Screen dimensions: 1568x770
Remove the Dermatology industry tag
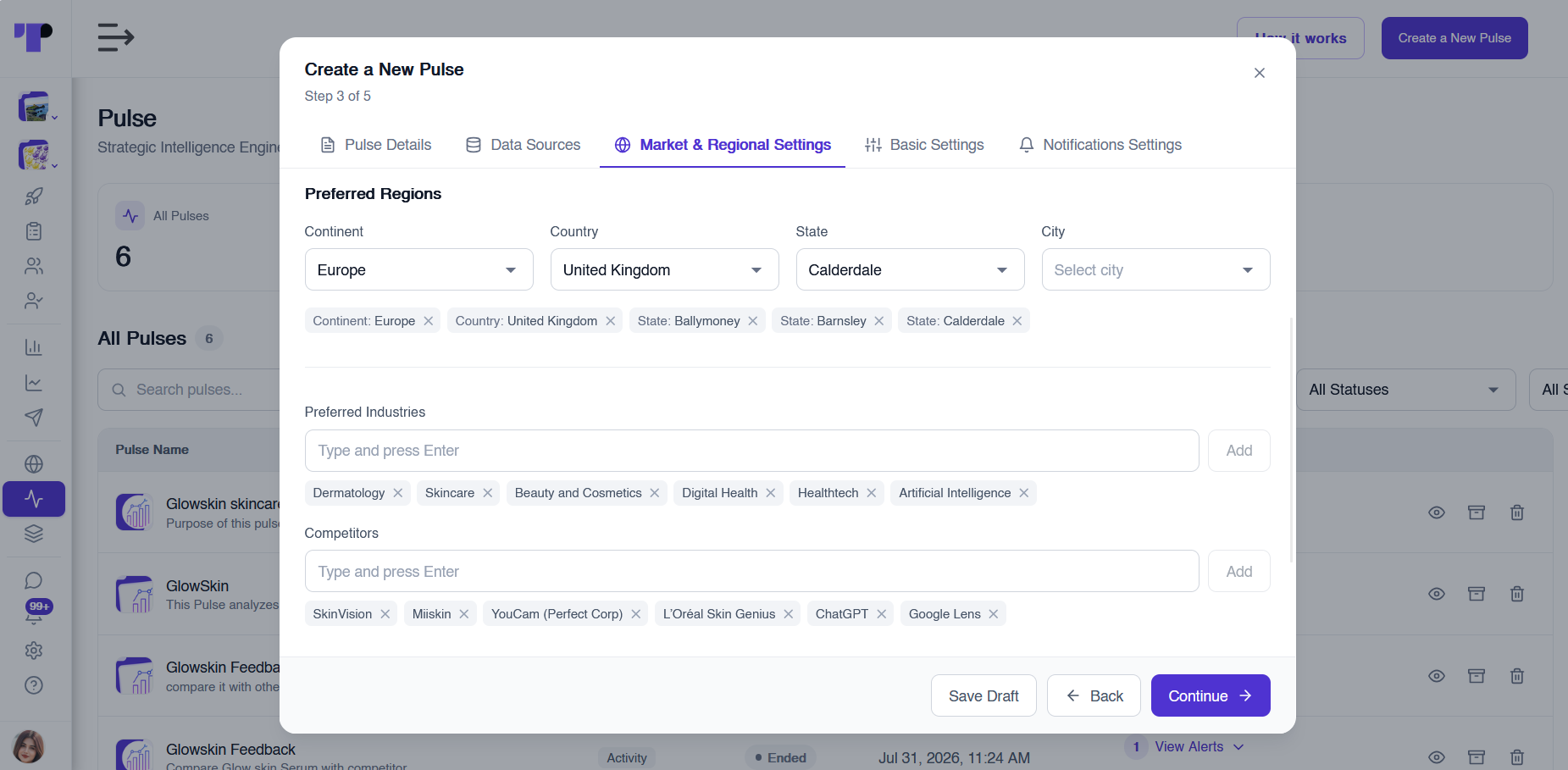(x=397, y=493)
